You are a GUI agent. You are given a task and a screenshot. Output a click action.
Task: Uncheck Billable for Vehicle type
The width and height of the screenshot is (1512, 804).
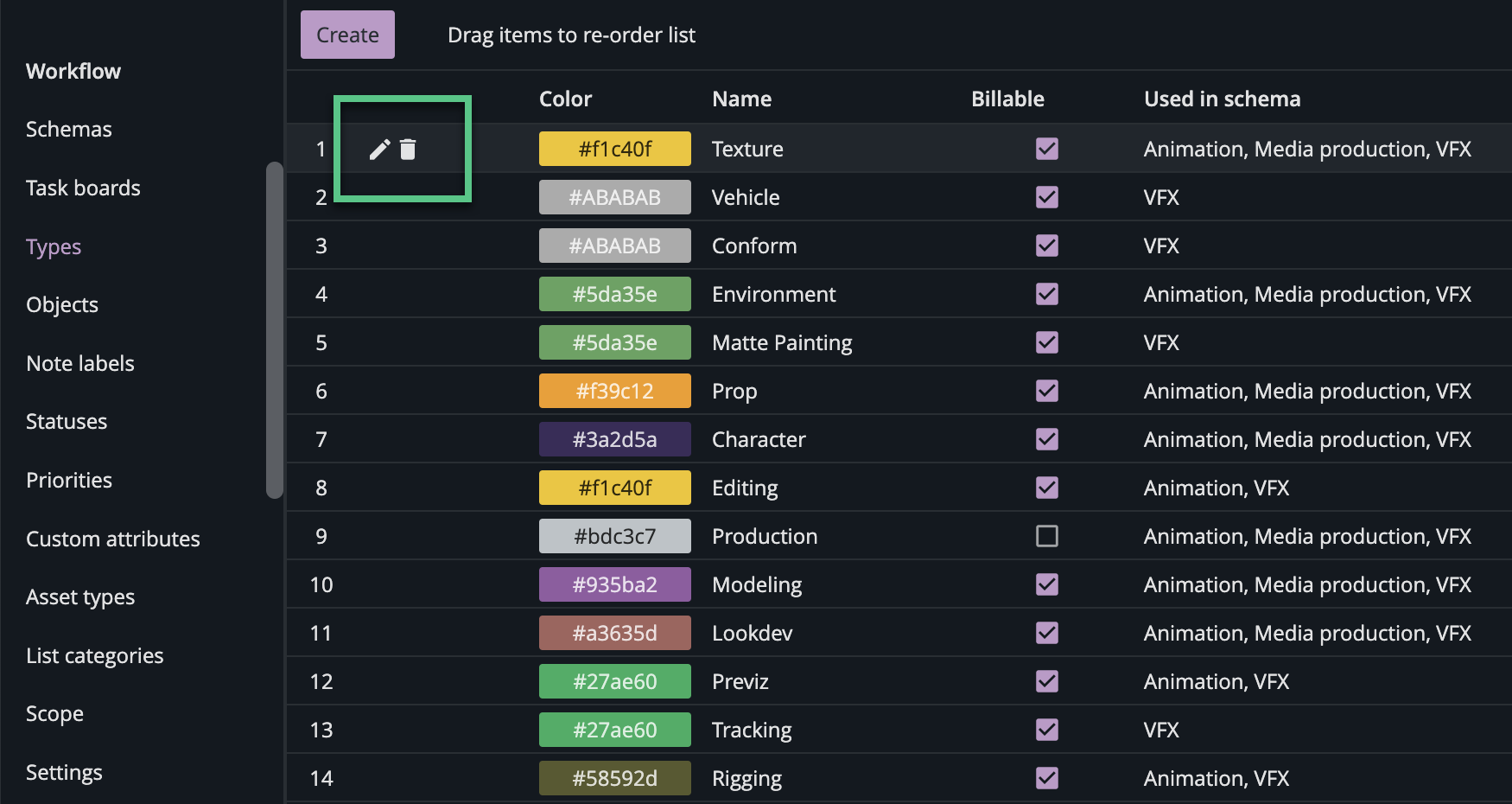coord(1046,197)
